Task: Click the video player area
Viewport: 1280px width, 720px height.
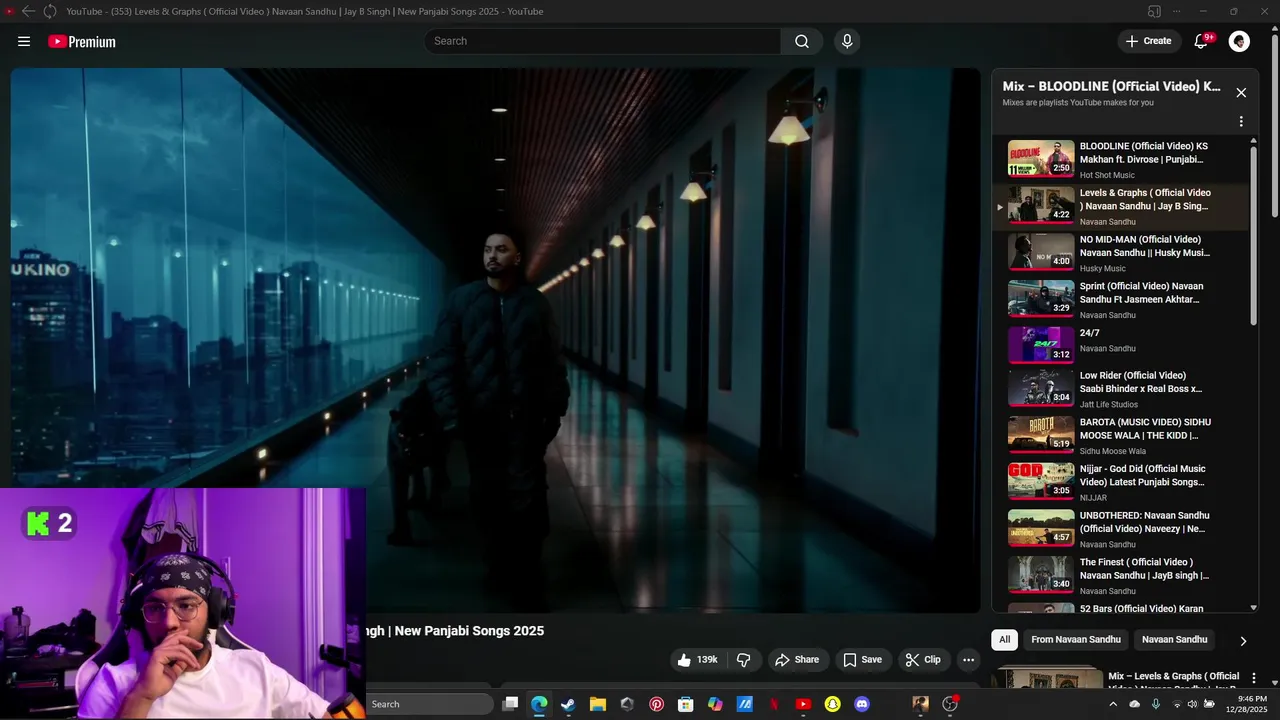Action: pyautogui.click(x=496, y=340)
